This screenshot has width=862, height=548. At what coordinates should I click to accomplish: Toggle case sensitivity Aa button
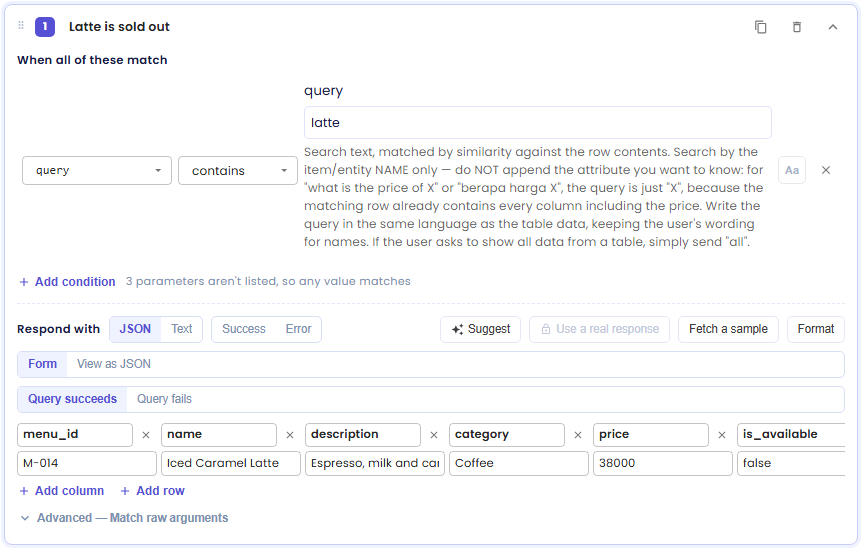click(792, 170)
